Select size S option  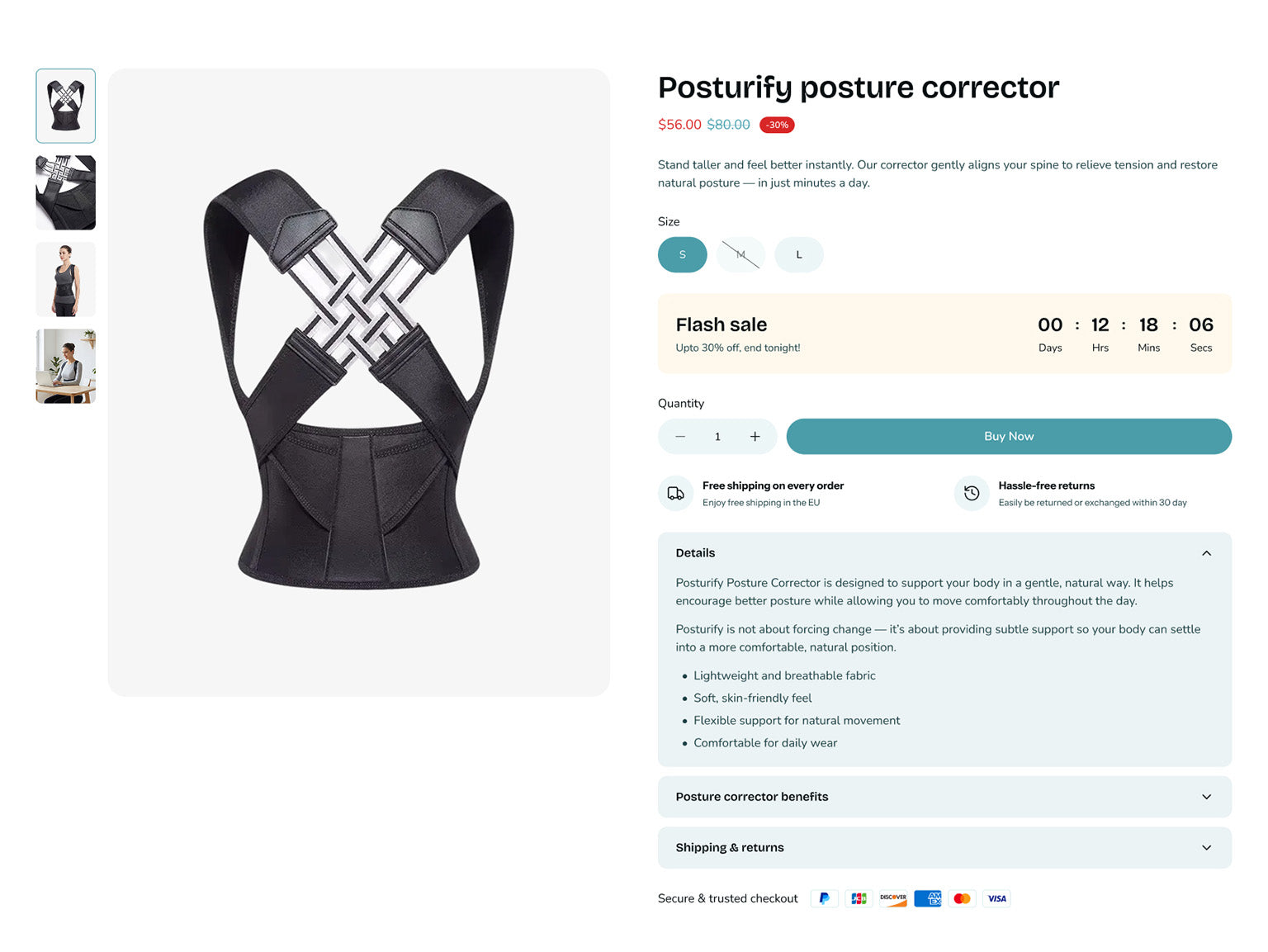[x=682, y=254]
